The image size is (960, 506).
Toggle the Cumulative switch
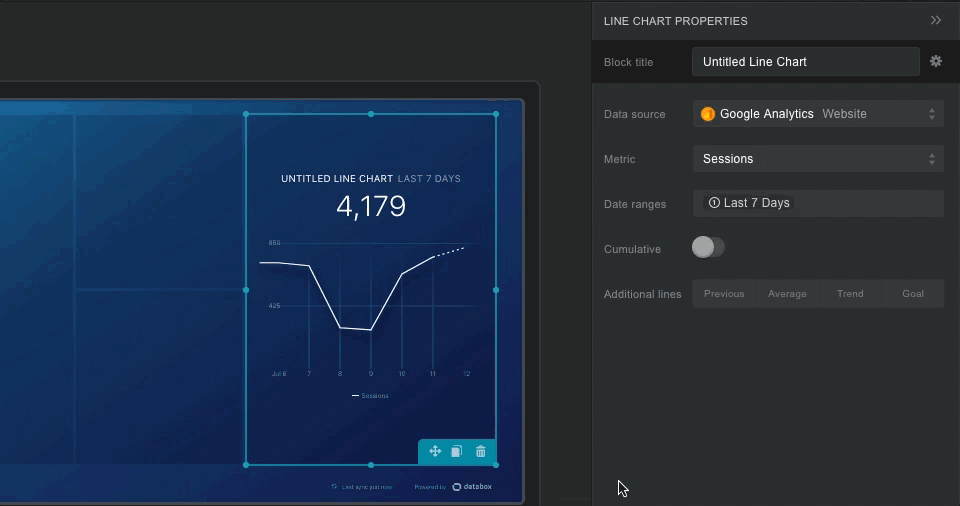click(708, 247)
